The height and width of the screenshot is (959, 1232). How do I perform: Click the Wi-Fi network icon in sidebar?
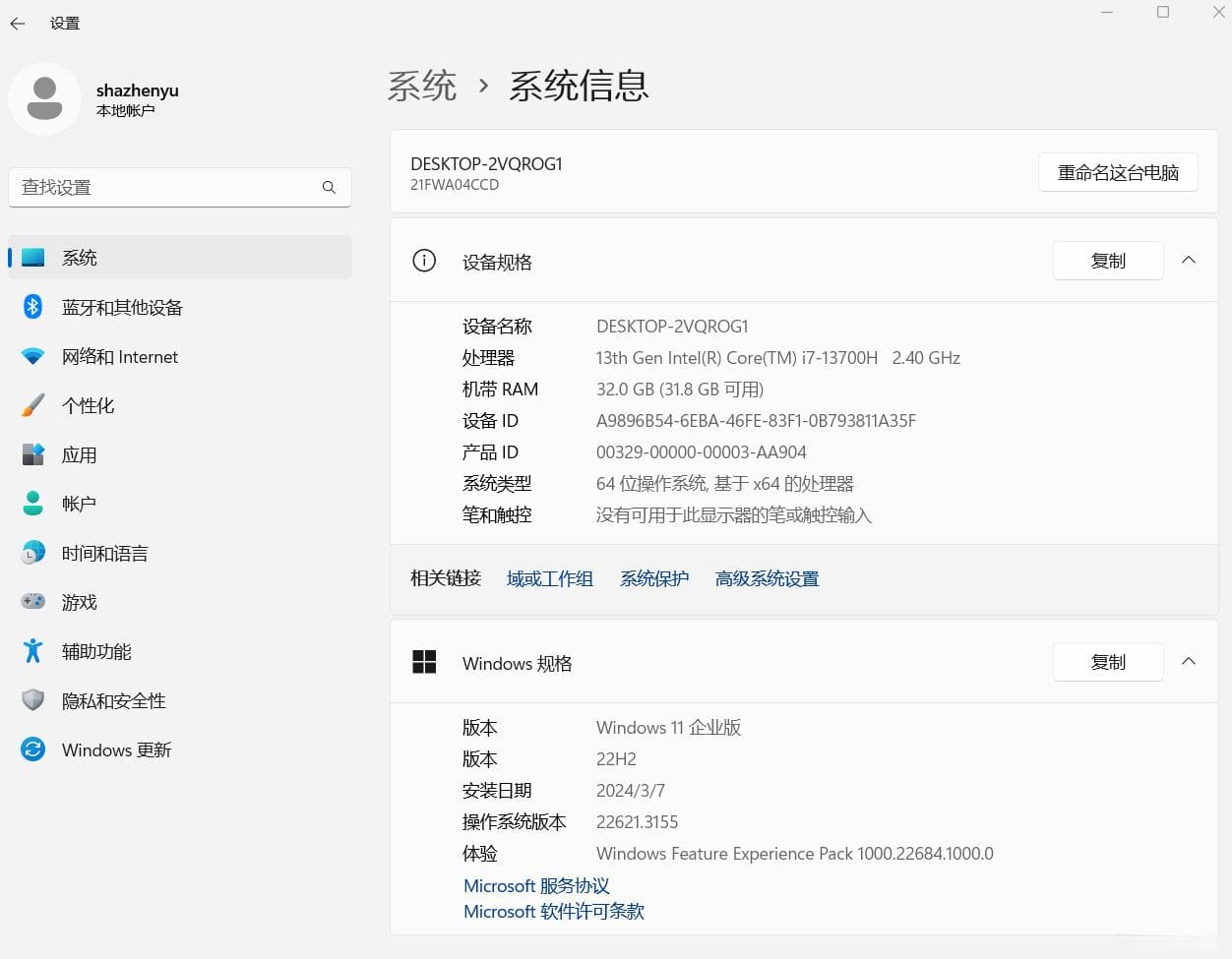32,356
